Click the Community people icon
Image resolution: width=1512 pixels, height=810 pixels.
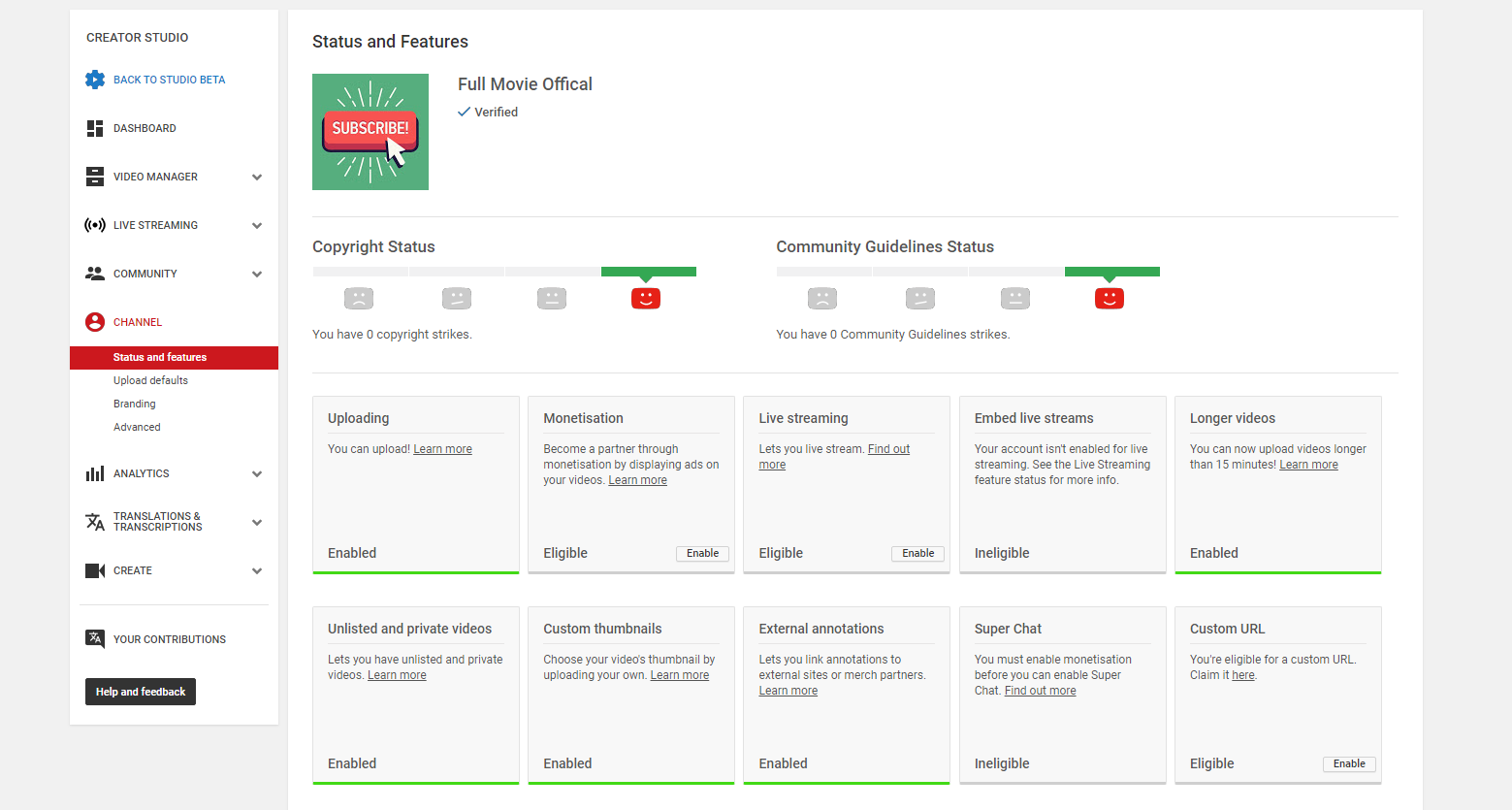[95, 274]
